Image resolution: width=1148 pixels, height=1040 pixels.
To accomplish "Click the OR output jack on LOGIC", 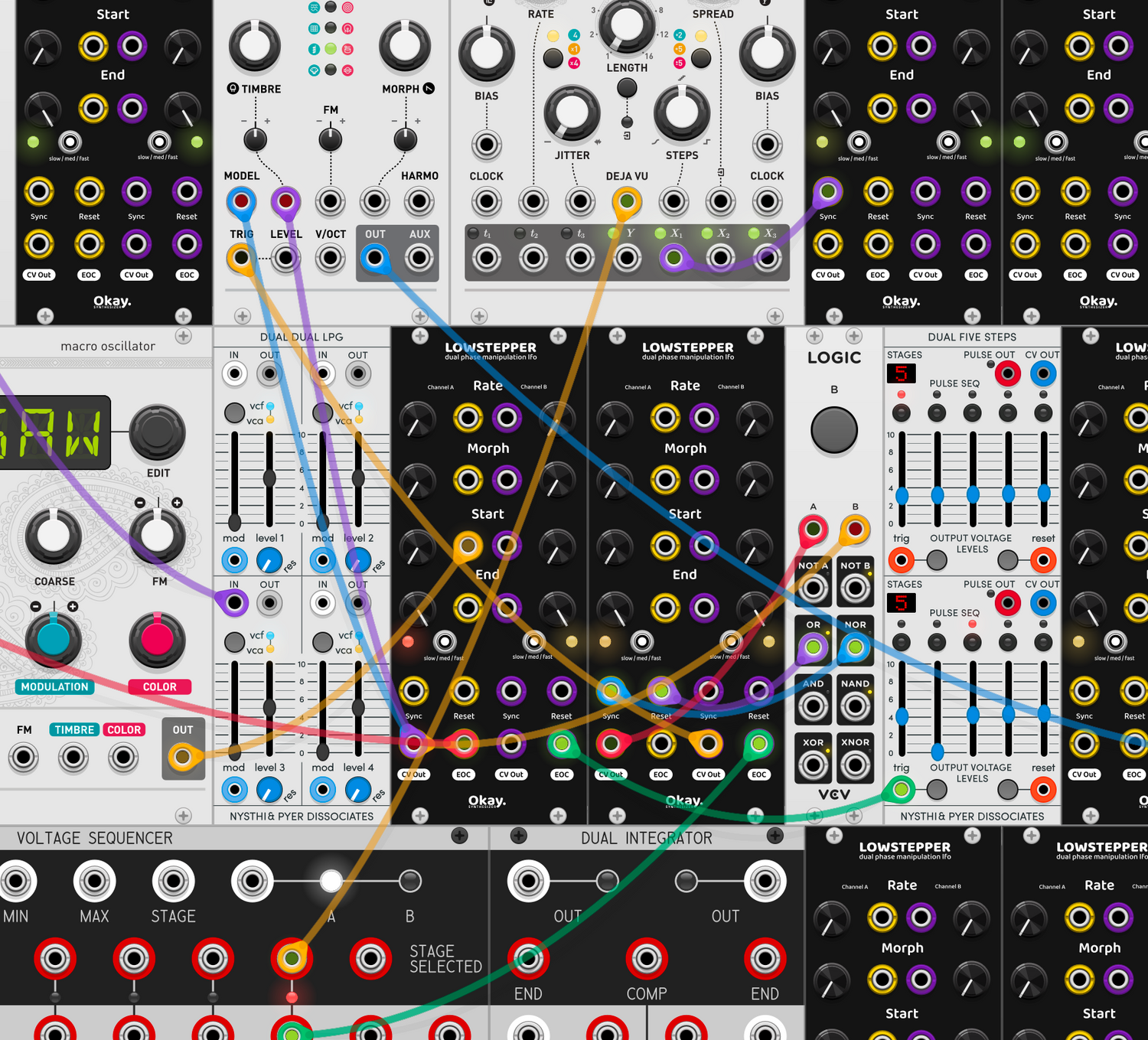I will pos(813,647).
